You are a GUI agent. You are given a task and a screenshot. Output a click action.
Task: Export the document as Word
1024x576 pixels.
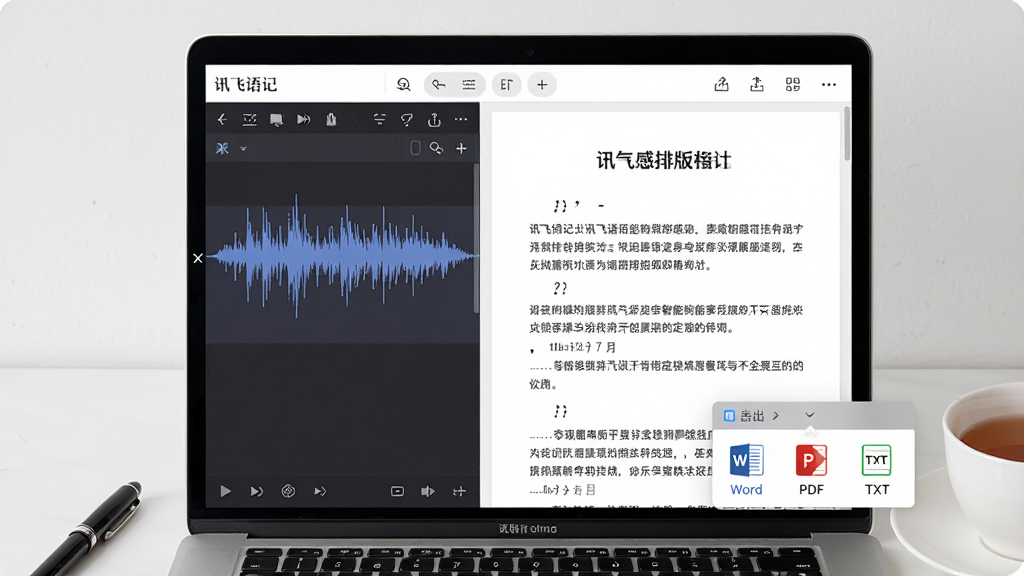746,470
